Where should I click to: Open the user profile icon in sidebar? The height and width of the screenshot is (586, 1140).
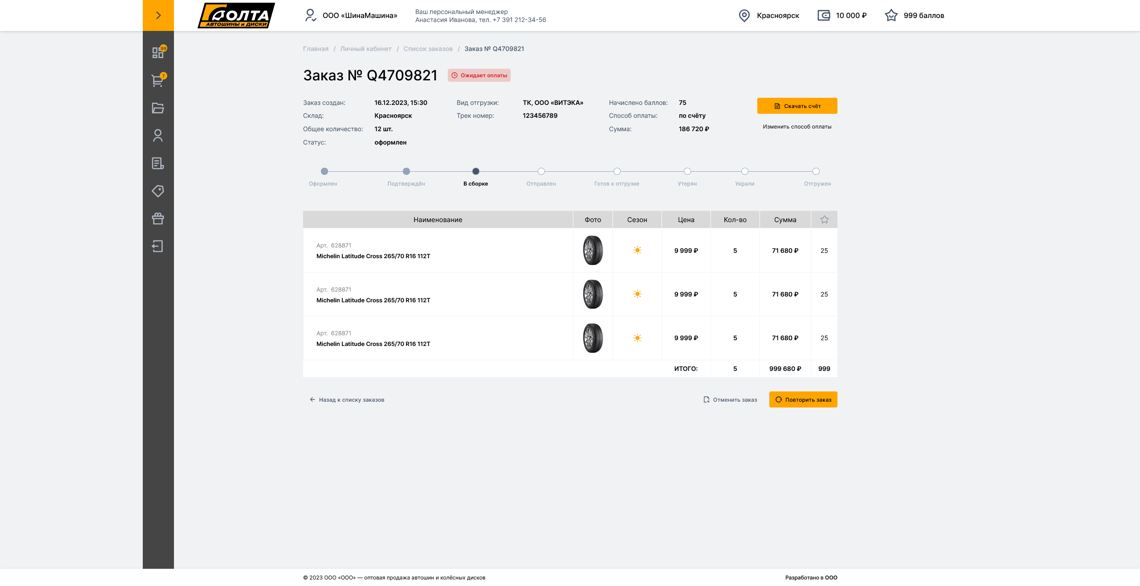[158, 135]
